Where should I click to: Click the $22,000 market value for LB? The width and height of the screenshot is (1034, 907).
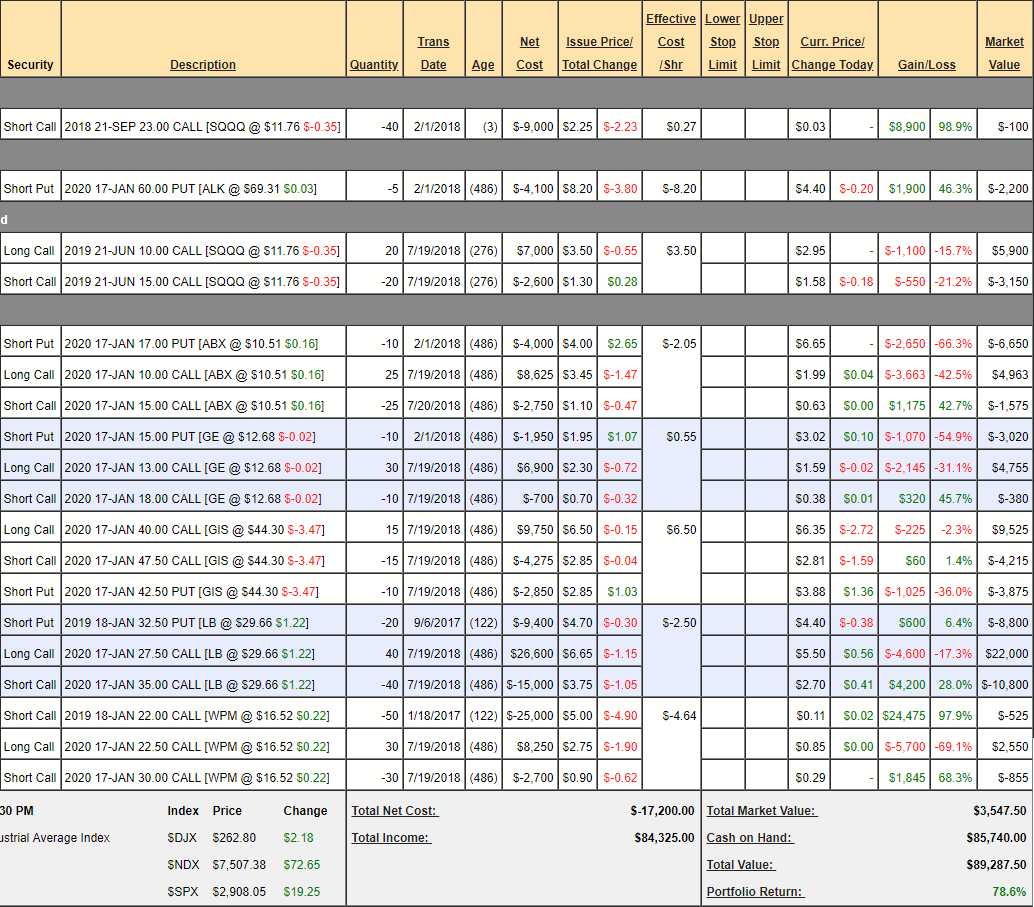pos(1005,654)
